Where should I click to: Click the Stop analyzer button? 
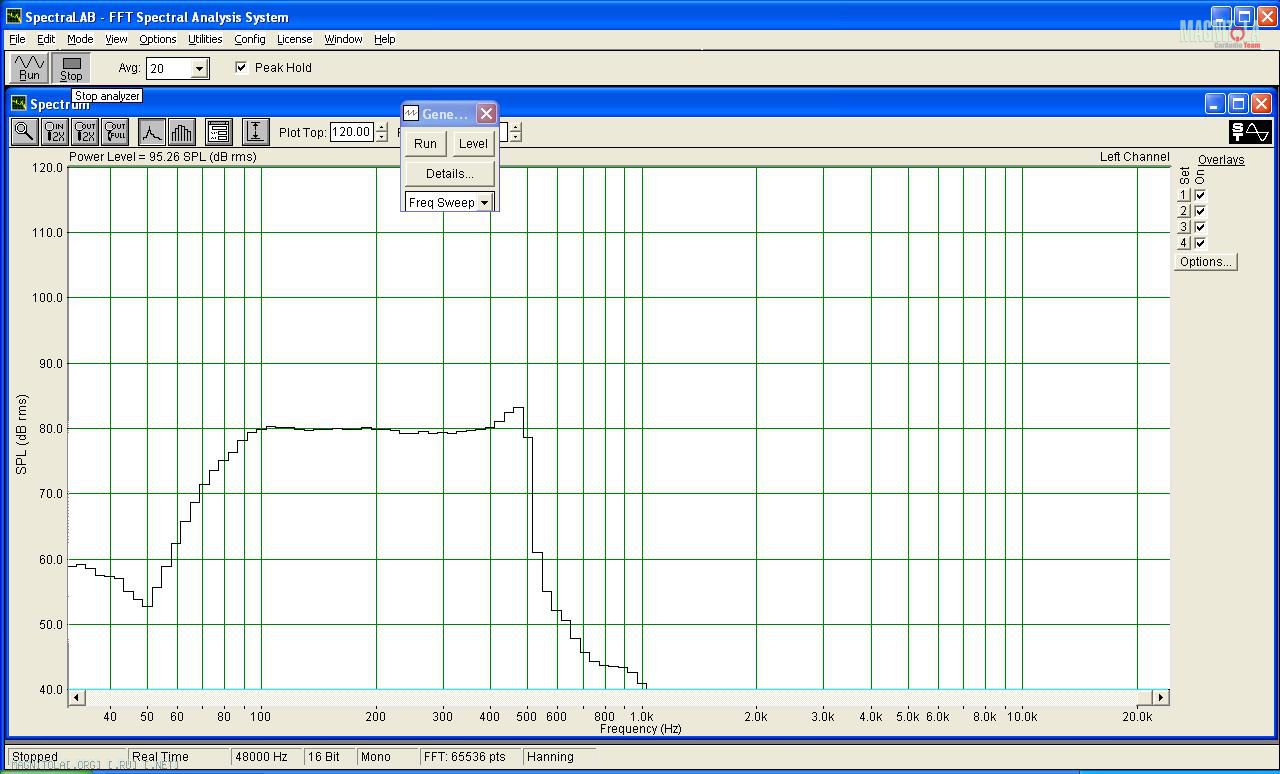click(x=71, y=68)
